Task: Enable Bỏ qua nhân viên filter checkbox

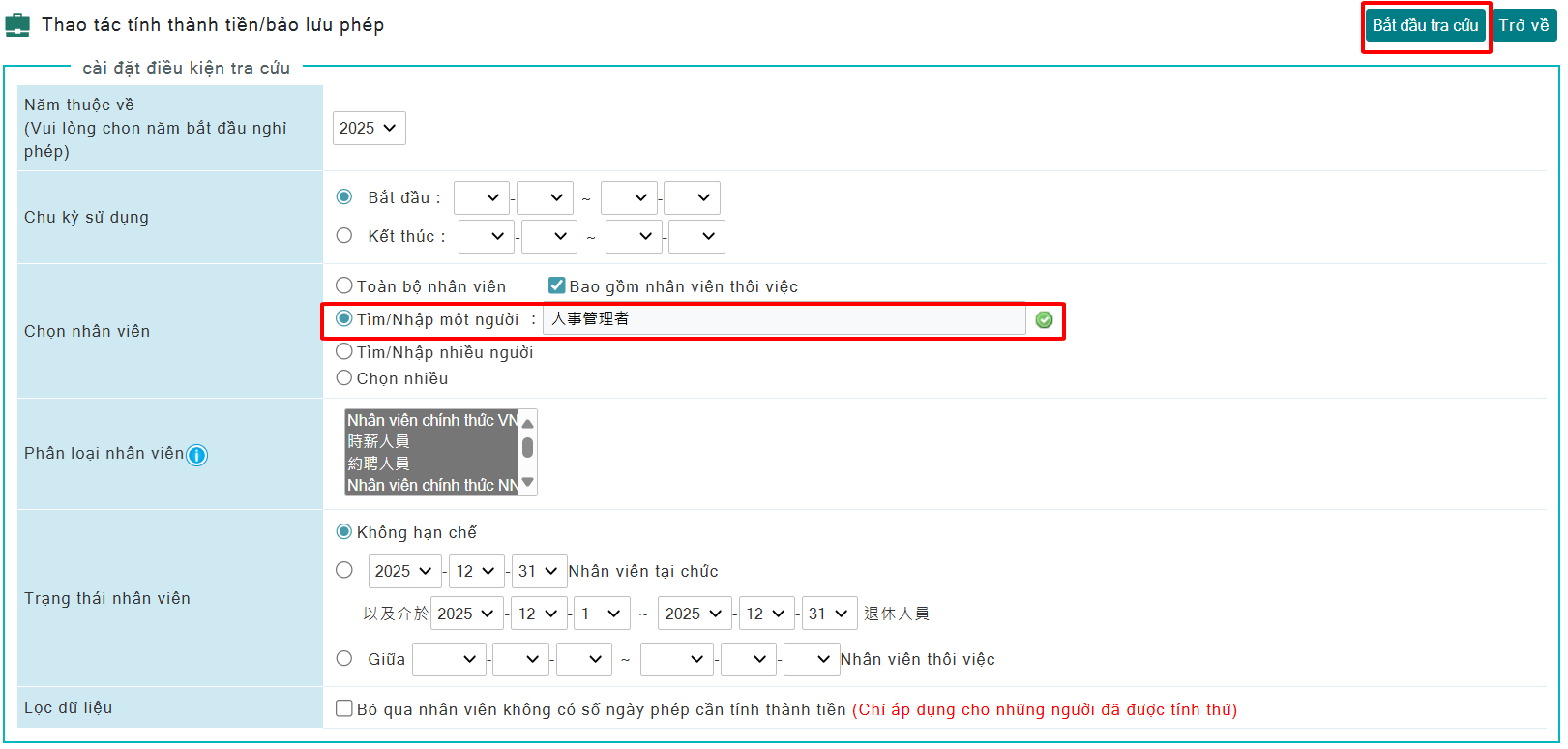Action: coord(343,708)
